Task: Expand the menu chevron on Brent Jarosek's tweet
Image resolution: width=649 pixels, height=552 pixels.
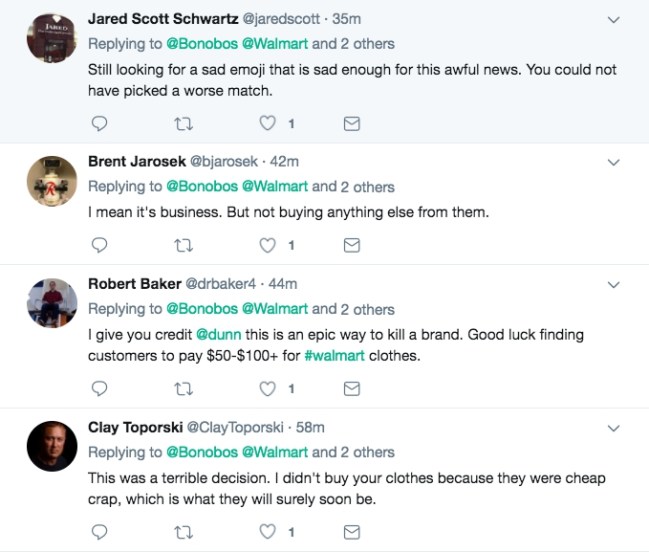Action: [614, 162]
